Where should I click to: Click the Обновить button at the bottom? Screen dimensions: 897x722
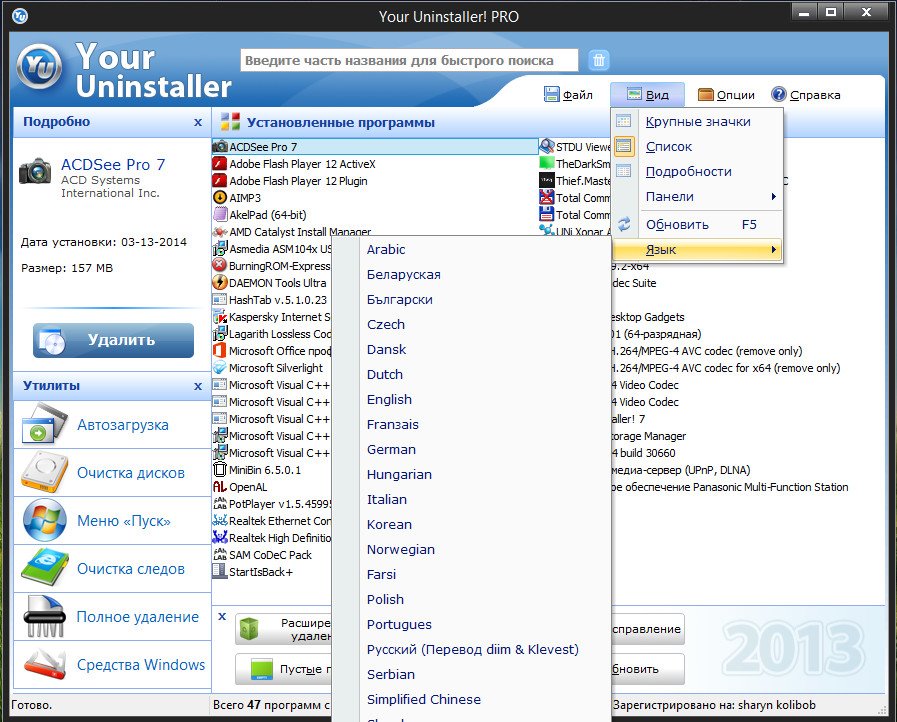pos(647,669)
